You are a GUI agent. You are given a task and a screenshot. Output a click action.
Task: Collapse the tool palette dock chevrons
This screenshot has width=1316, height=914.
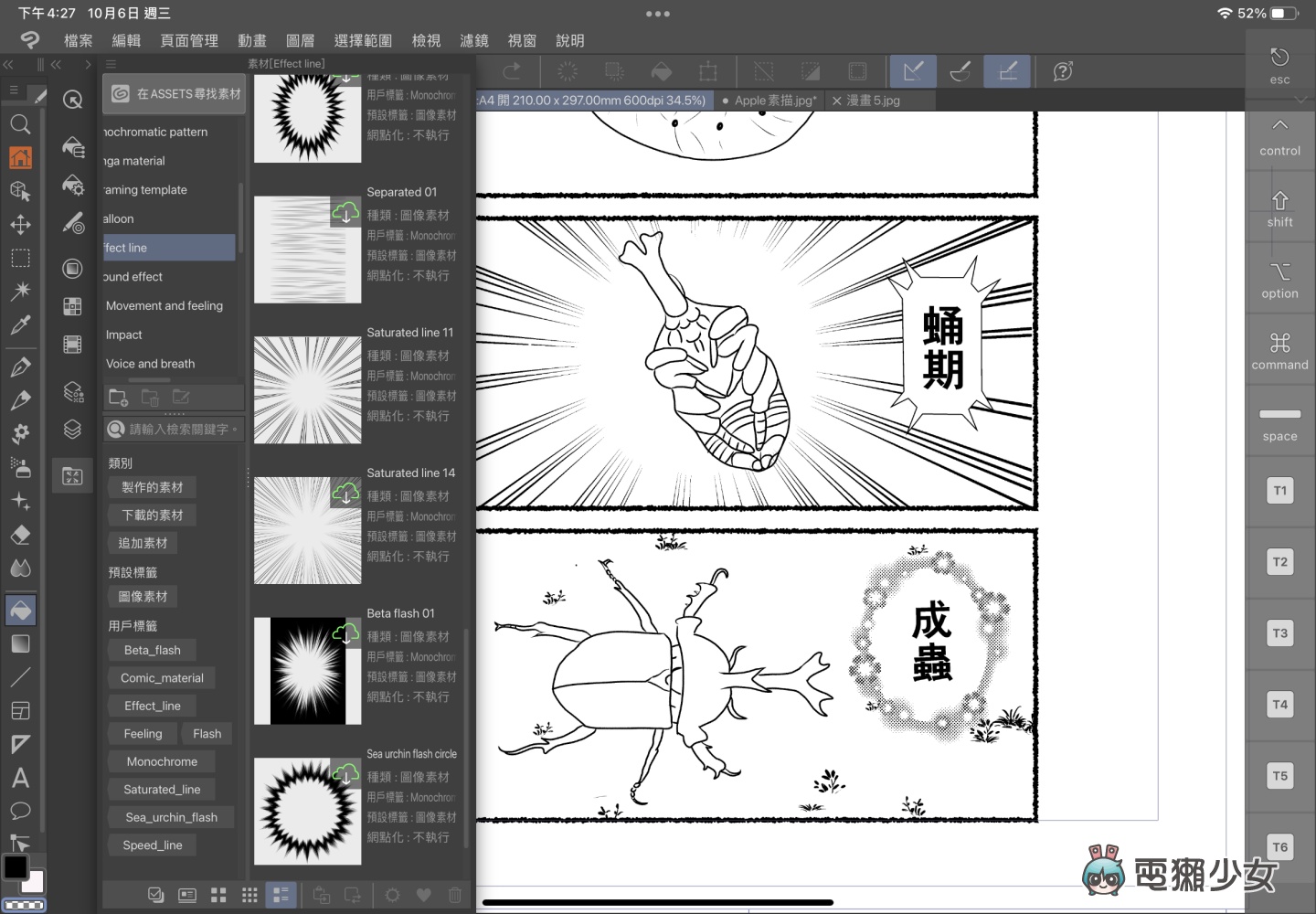(x=8, y=65)
